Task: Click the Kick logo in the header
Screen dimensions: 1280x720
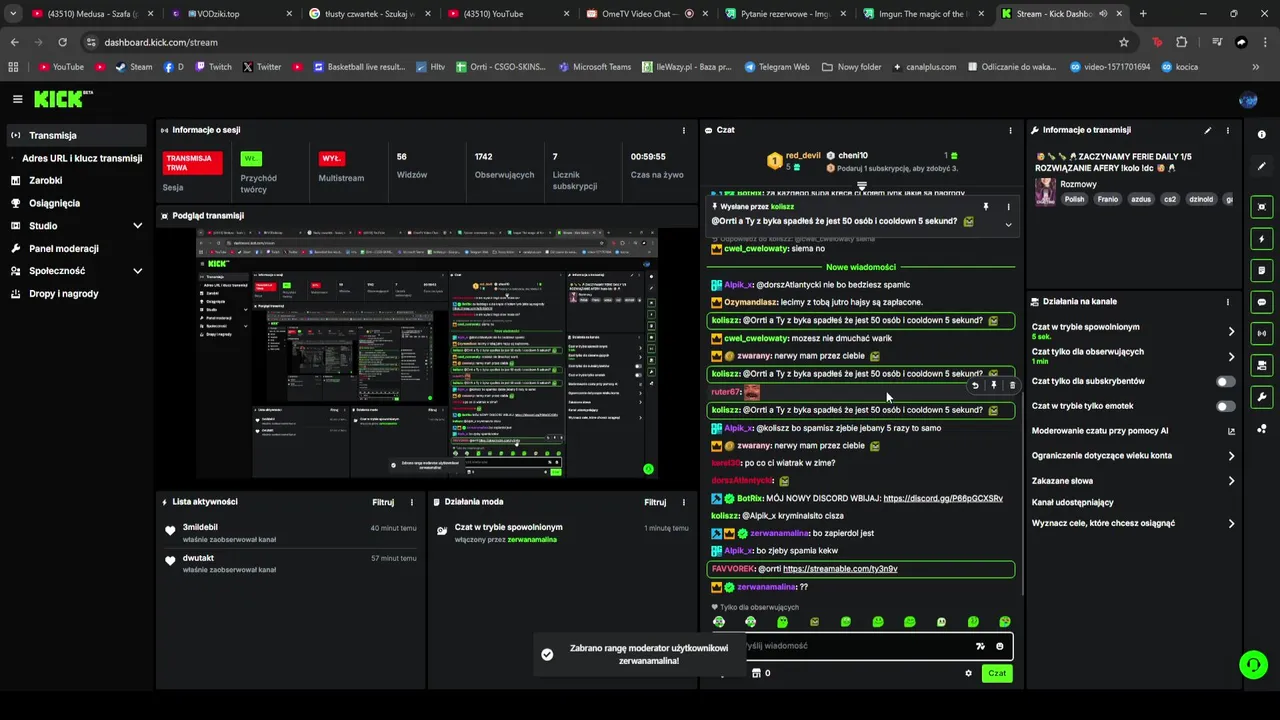Action: point(62,99)
